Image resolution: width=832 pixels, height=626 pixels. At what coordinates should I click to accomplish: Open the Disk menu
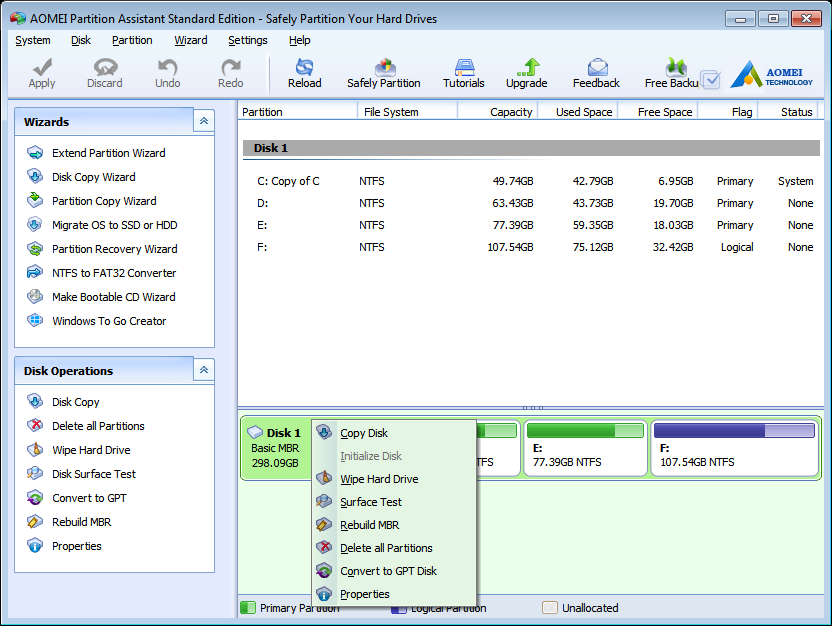[81, 40]
